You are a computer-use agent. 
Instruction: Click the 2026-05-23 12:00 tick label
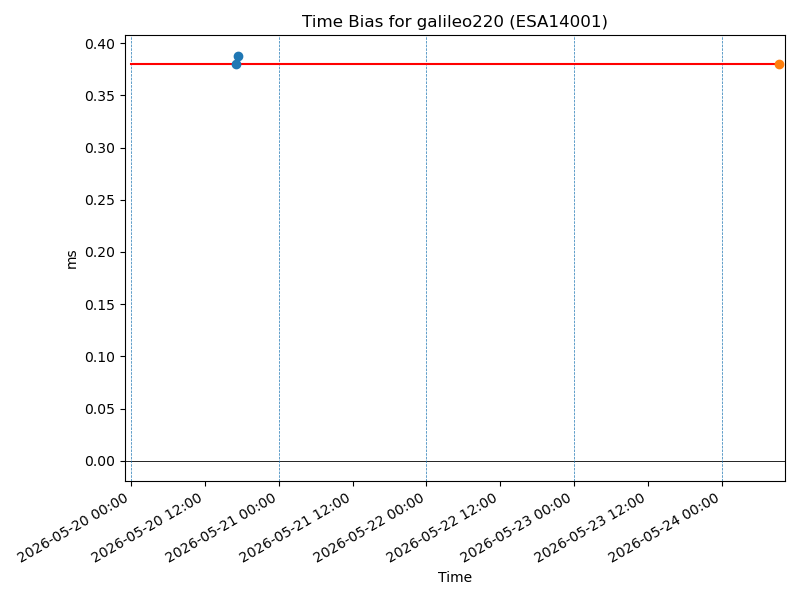590,529
